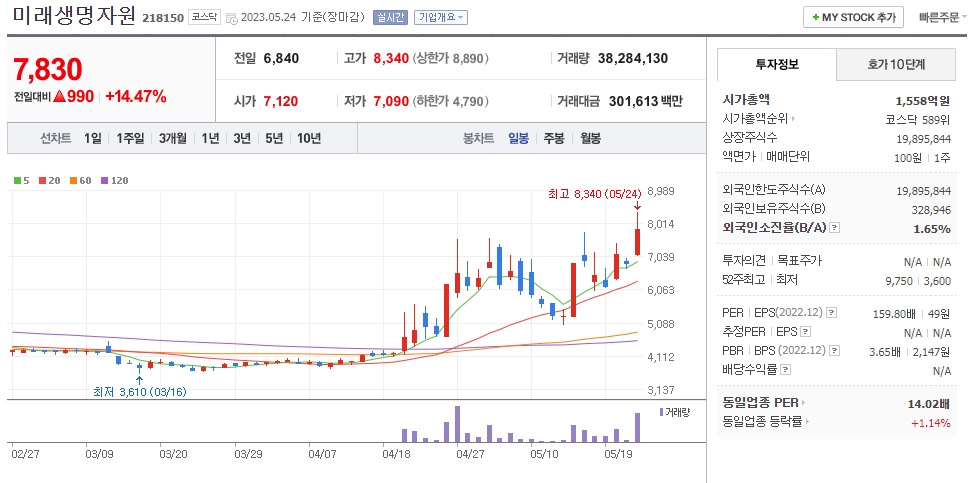Image resolution: width=970 pixels, height=483 pixels.
Task: Click the 미래생명자원 stock name title
Action: 74,15
